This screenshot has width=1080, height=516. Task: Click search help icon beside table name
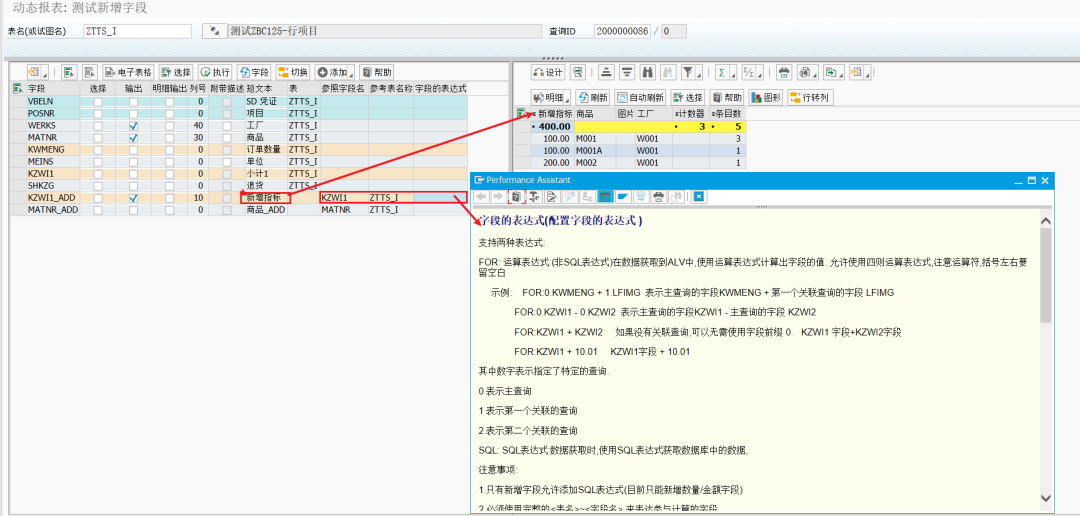[x=215, y=31]
